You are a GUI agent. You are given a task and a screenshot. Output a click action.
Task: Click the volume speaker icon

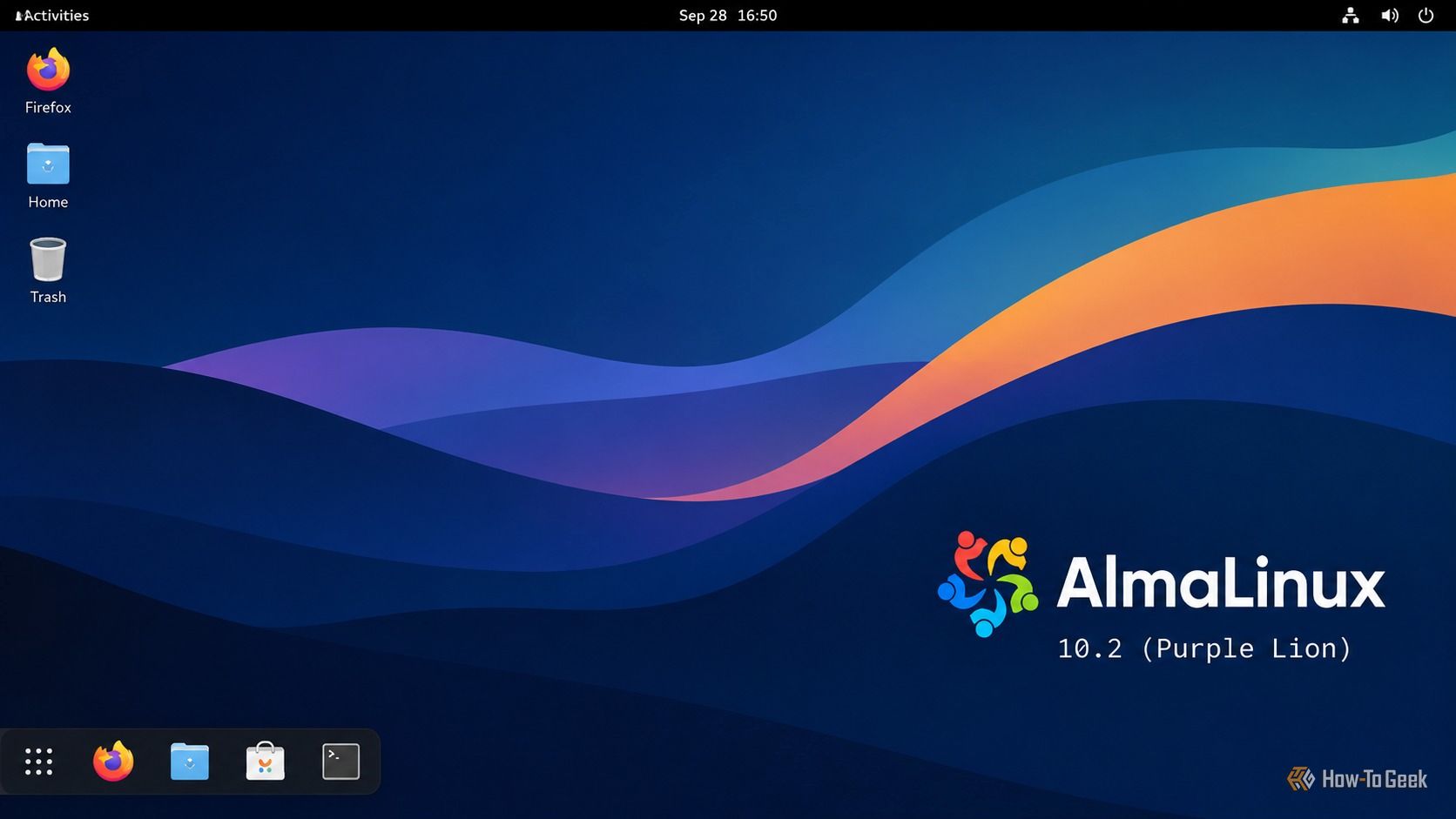click(1389, 15)
